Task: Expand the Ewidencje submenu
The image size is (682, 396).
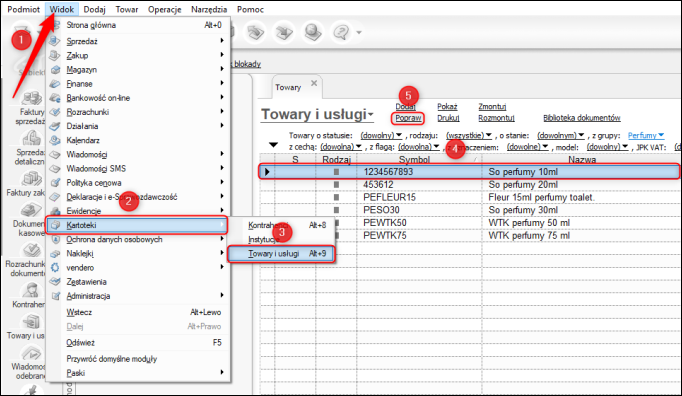Action: [138, 211]
